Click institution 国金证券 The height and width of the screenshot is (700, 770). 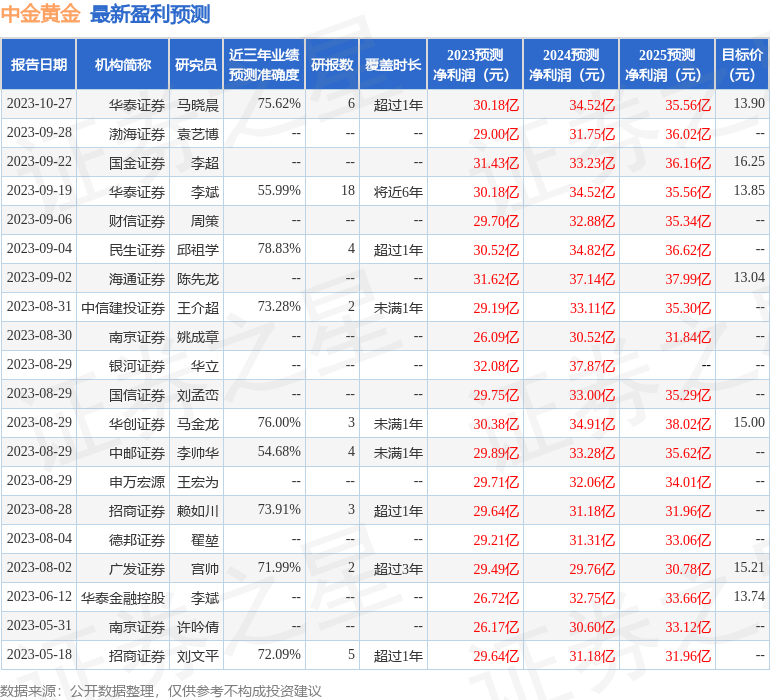pos(137,163)
